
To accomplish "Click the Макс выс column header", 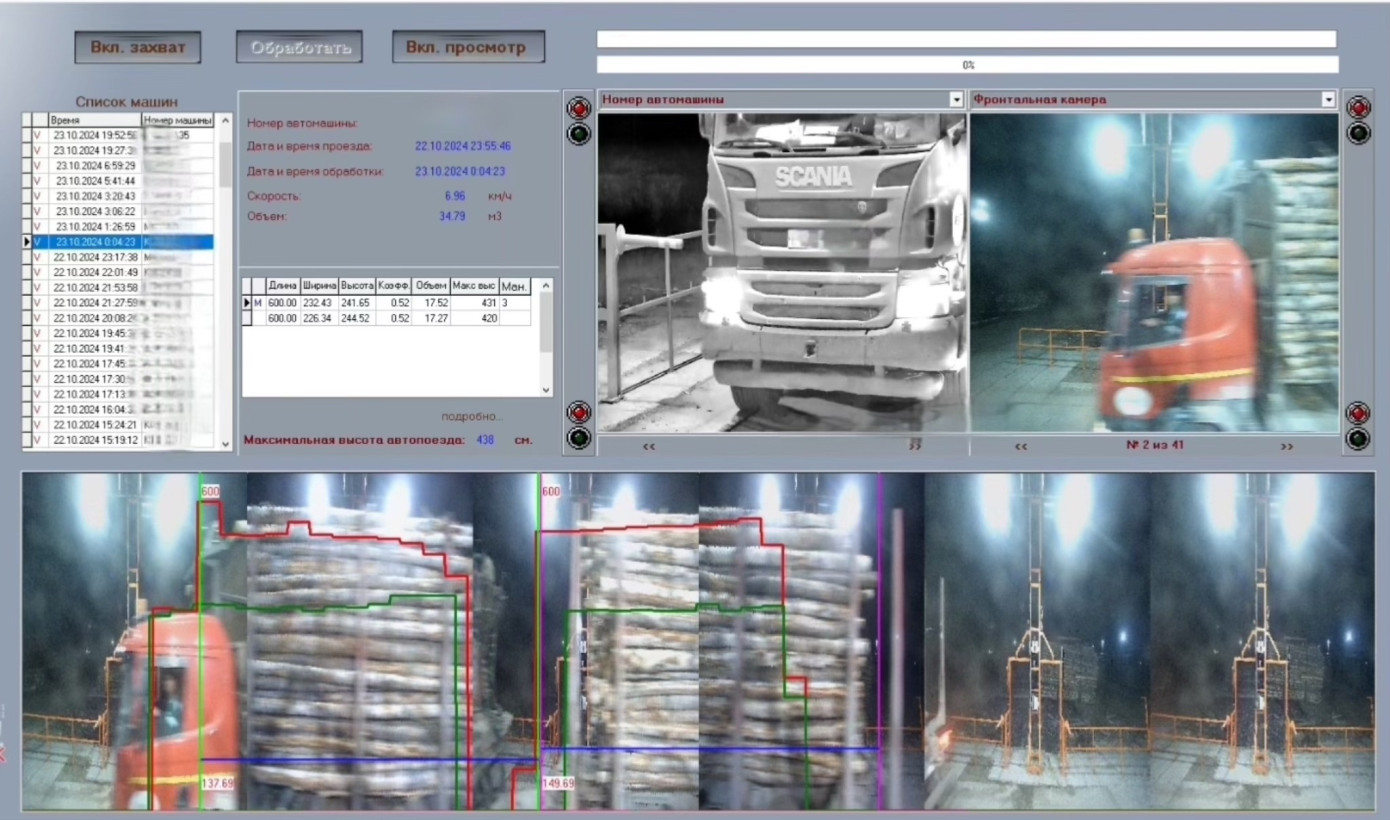I will click(x=475, y=286).
